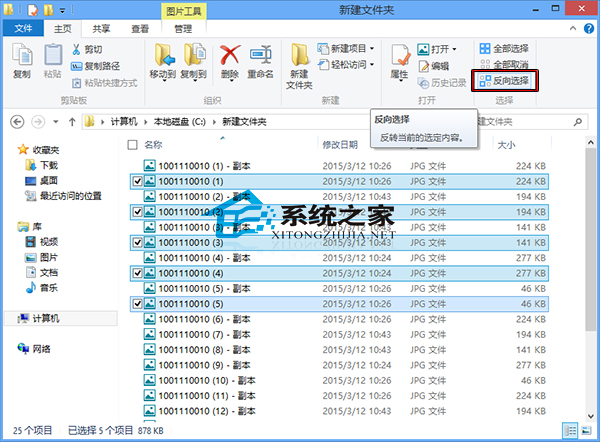Select Network (网络) in navigation pane
The width and height of the screenshot is (600, 442).
pos(34,349)
